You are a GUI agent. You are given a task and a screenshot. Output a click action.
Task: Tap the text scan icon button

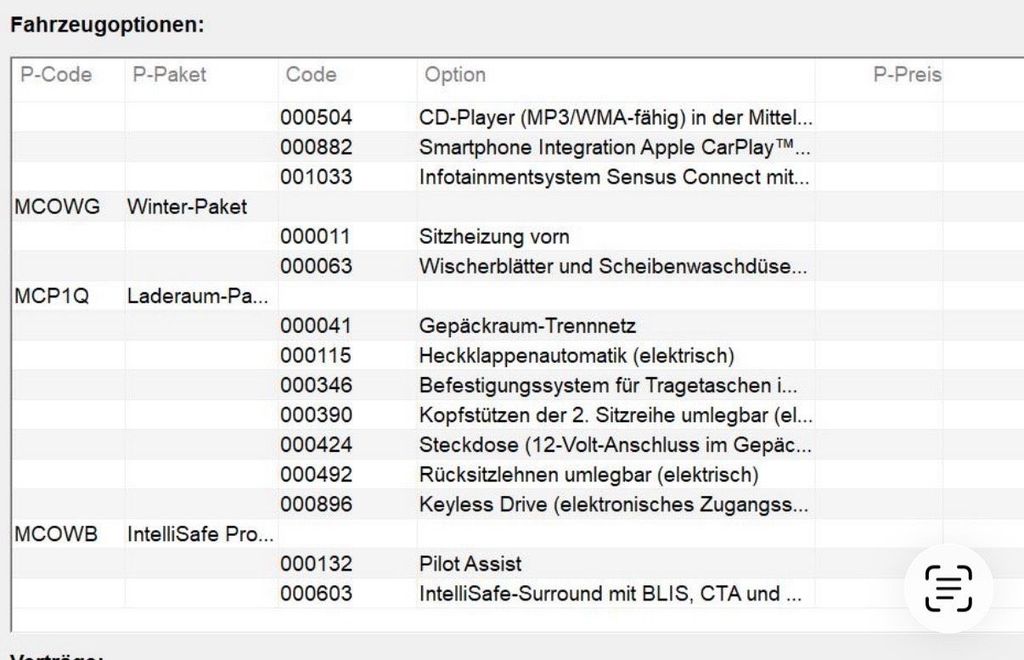tap(948, 588)
